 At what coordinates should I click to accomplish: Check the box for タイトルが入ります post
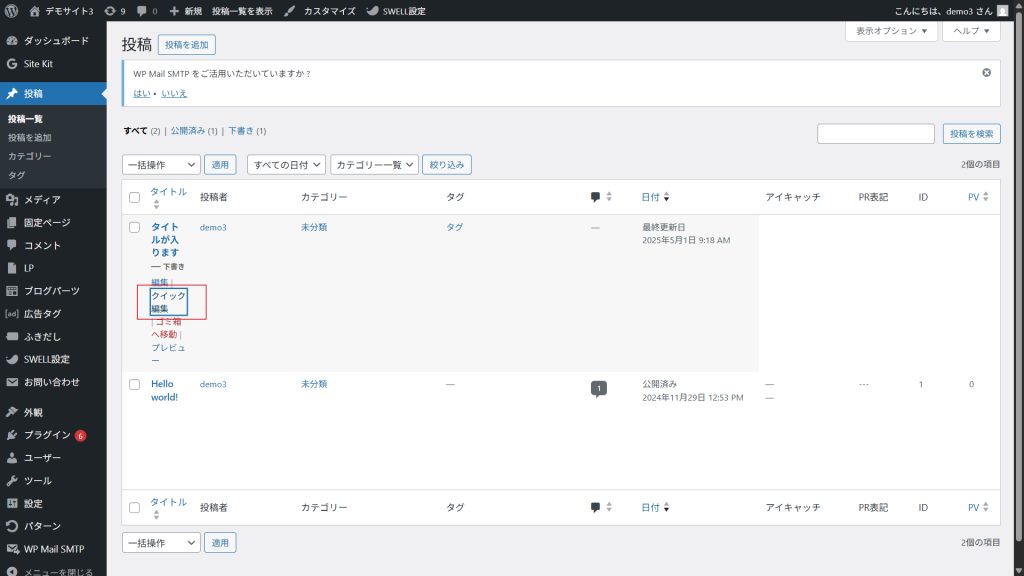pos(134,228)
